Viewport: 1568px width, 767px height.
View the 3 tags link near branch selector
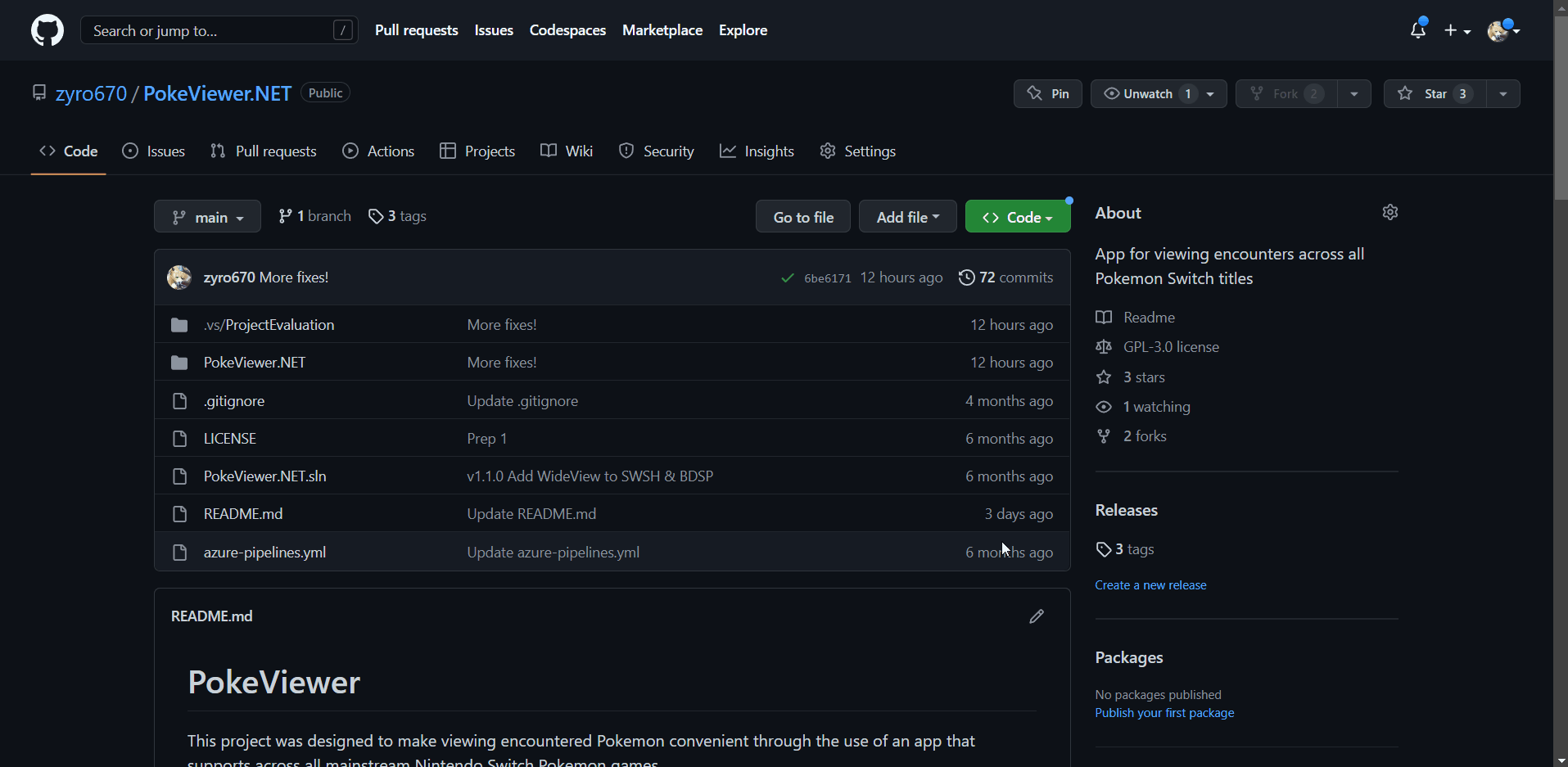pyautogui.click(x=398, y=216)
